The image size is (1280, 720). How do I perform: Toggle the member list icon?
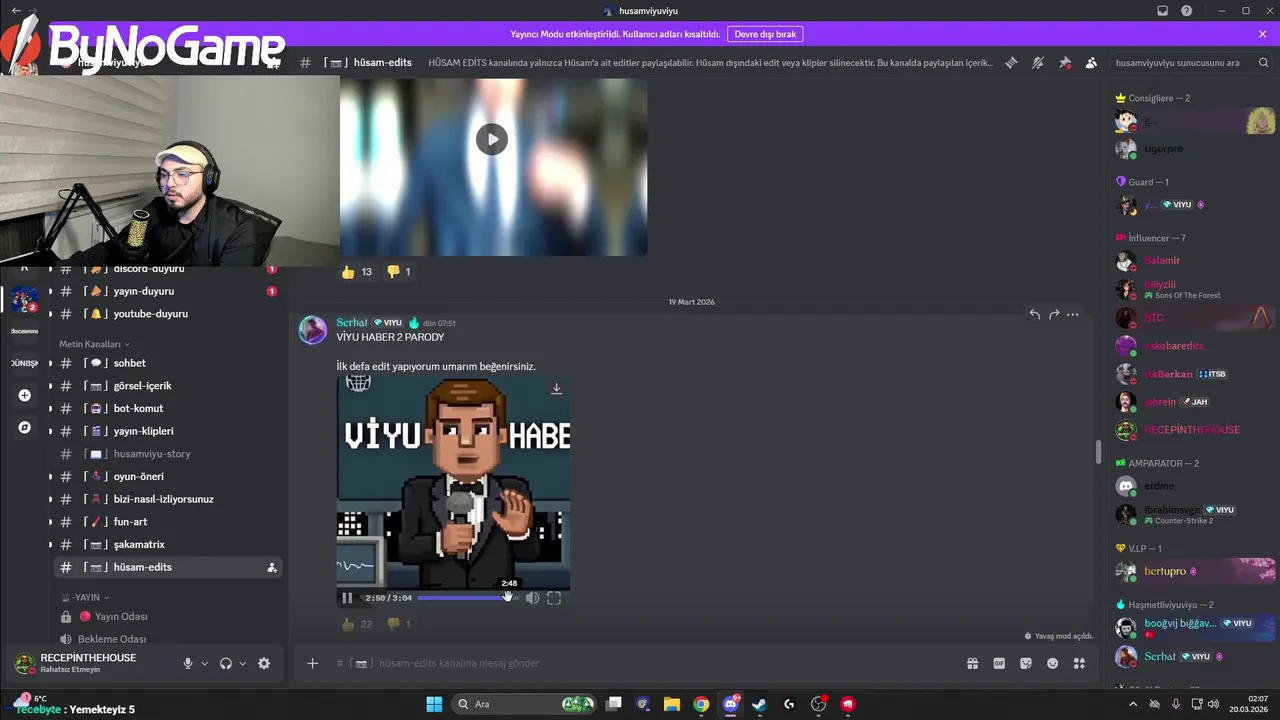(x=1091, y=63)
